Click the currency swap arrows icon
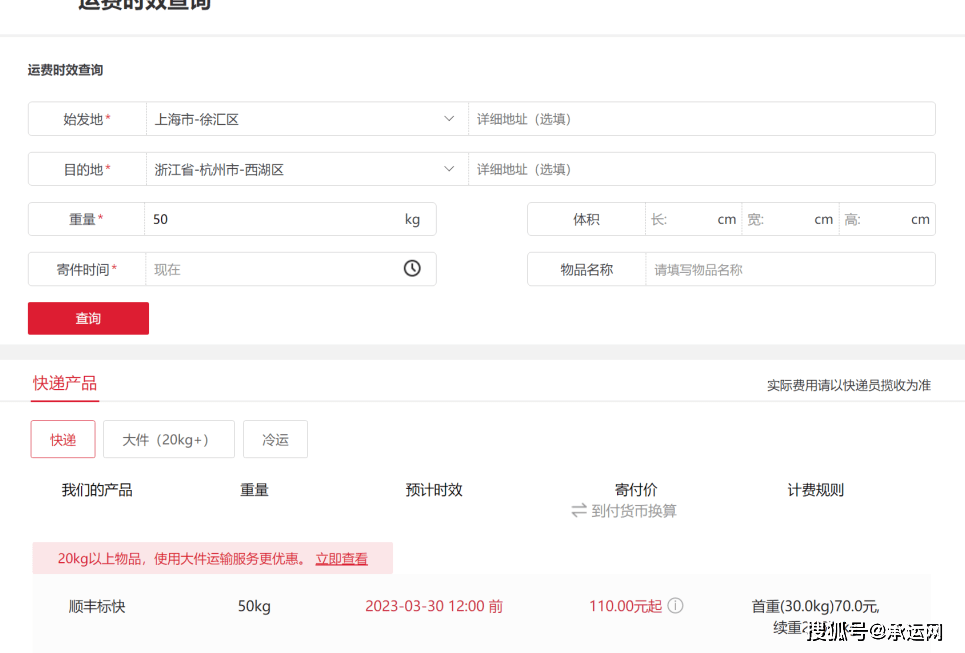This screenshot has width=965, height=653. click(579, 511)
